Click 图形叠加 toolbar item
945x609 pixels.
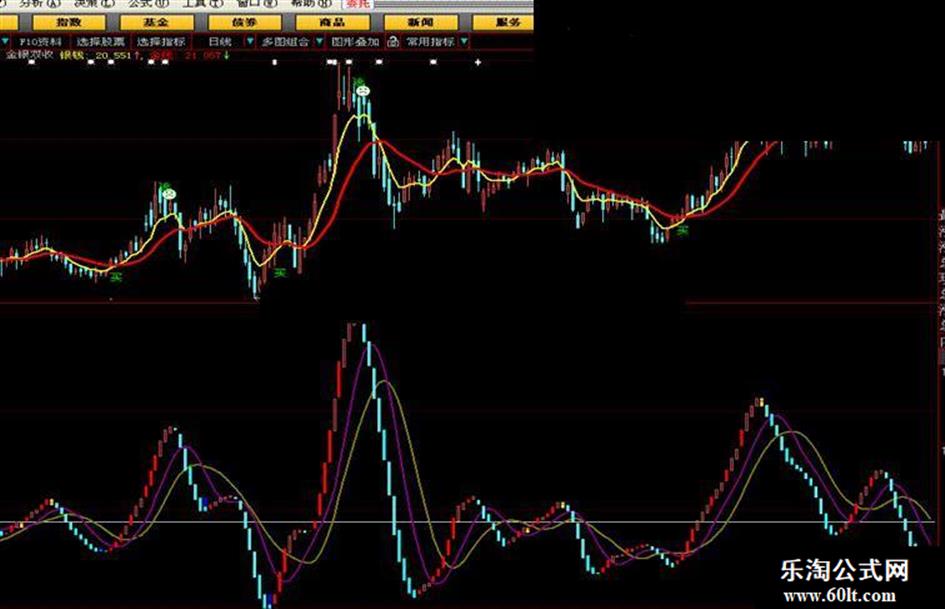pyautogui.click(x=356, y=42)
